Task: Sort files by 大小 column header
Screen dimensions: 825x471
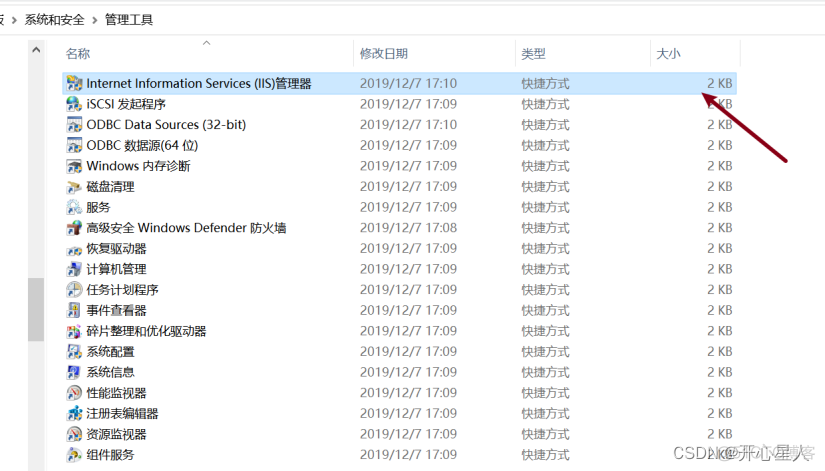Action: [668, 54]
